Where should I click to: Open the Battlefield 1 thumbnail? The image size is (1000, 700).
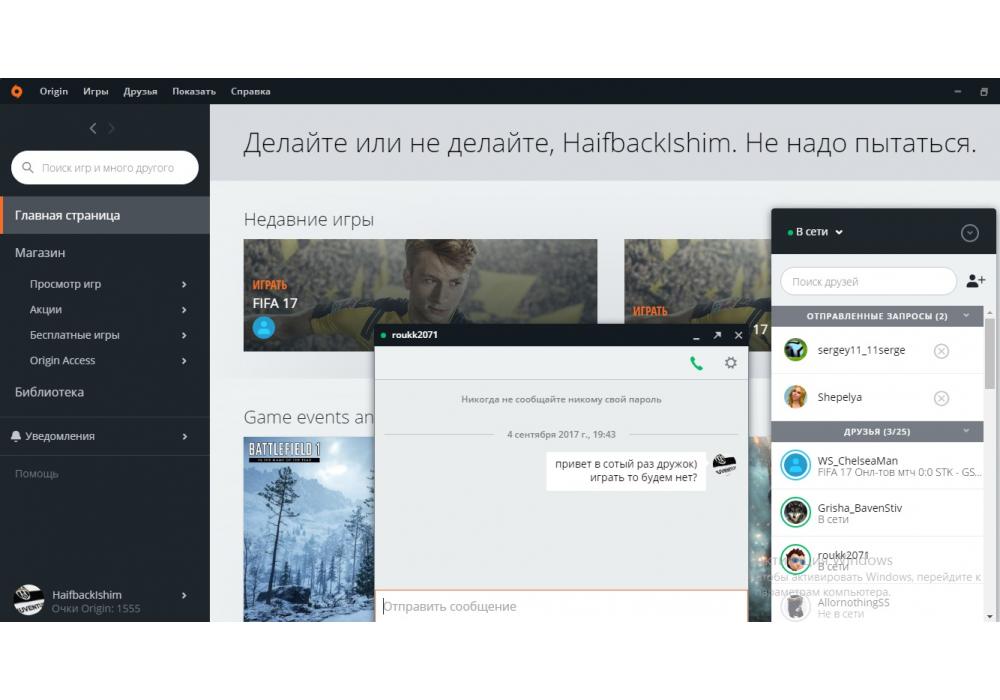tap(309, 529)
